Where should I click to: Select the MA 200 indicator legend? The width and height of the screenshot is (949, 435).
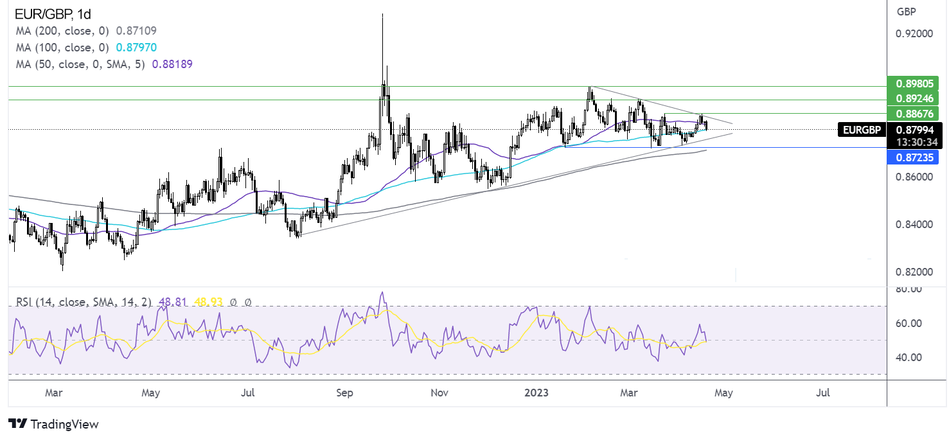point(88,30)
